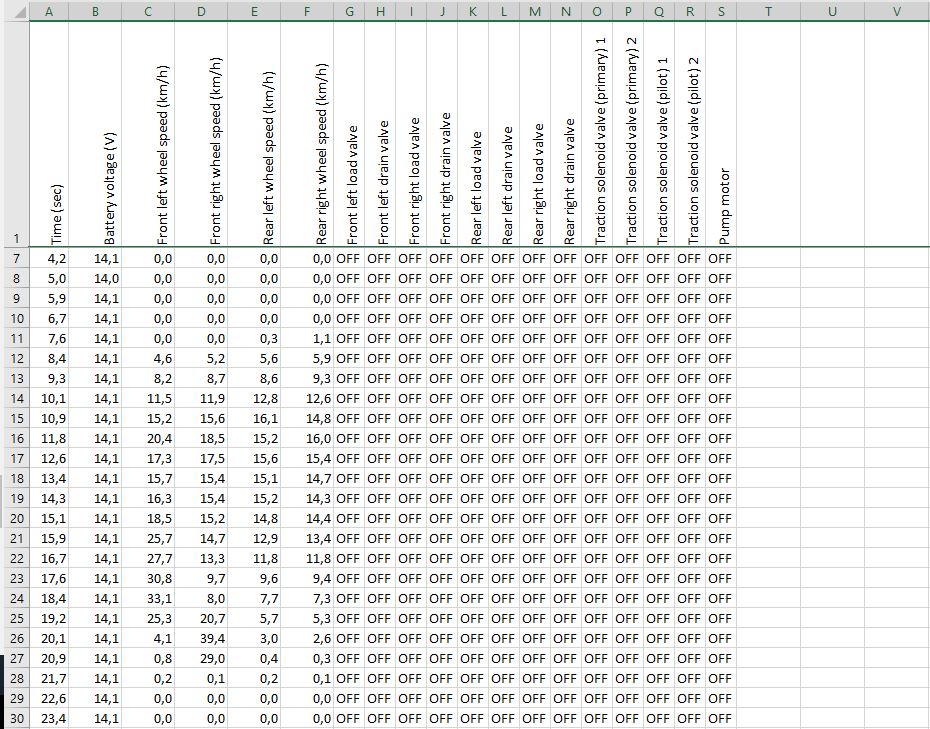Select row 22 header
This screenshot has height=729, width=930.
17,558
